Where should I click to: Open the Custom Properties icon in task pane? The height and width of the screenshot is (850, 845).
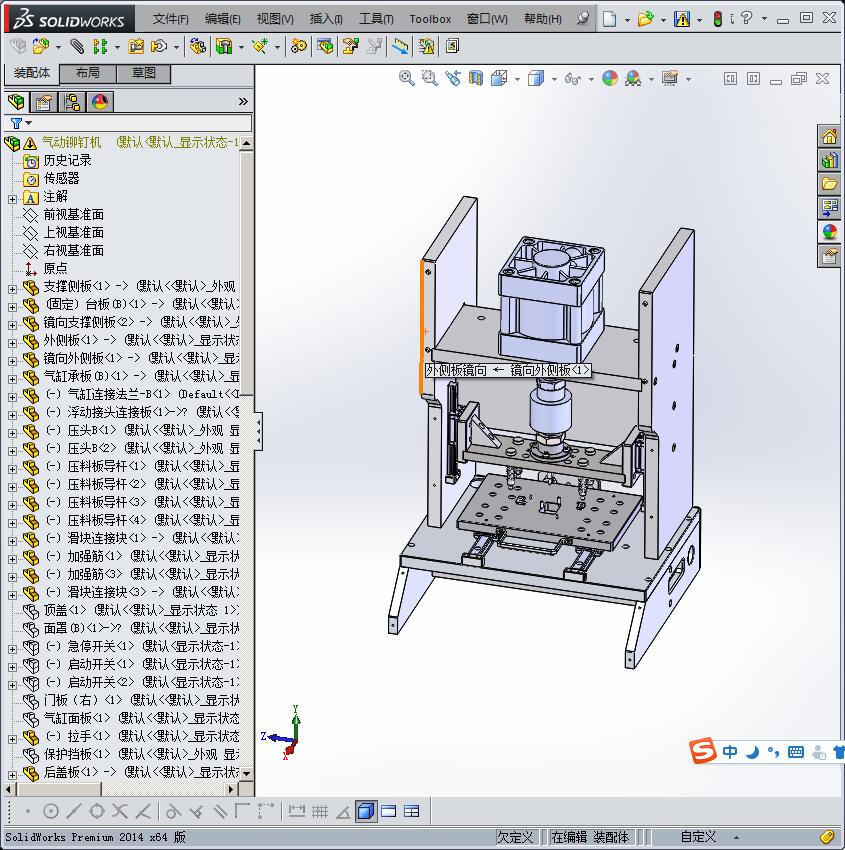tap(829, 255)
